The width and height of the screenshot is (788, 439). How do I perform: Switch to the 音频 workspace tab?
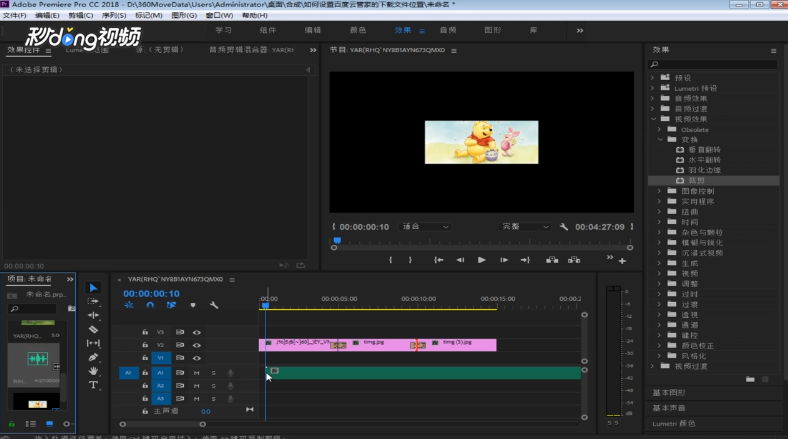click(x=448, y=30)
